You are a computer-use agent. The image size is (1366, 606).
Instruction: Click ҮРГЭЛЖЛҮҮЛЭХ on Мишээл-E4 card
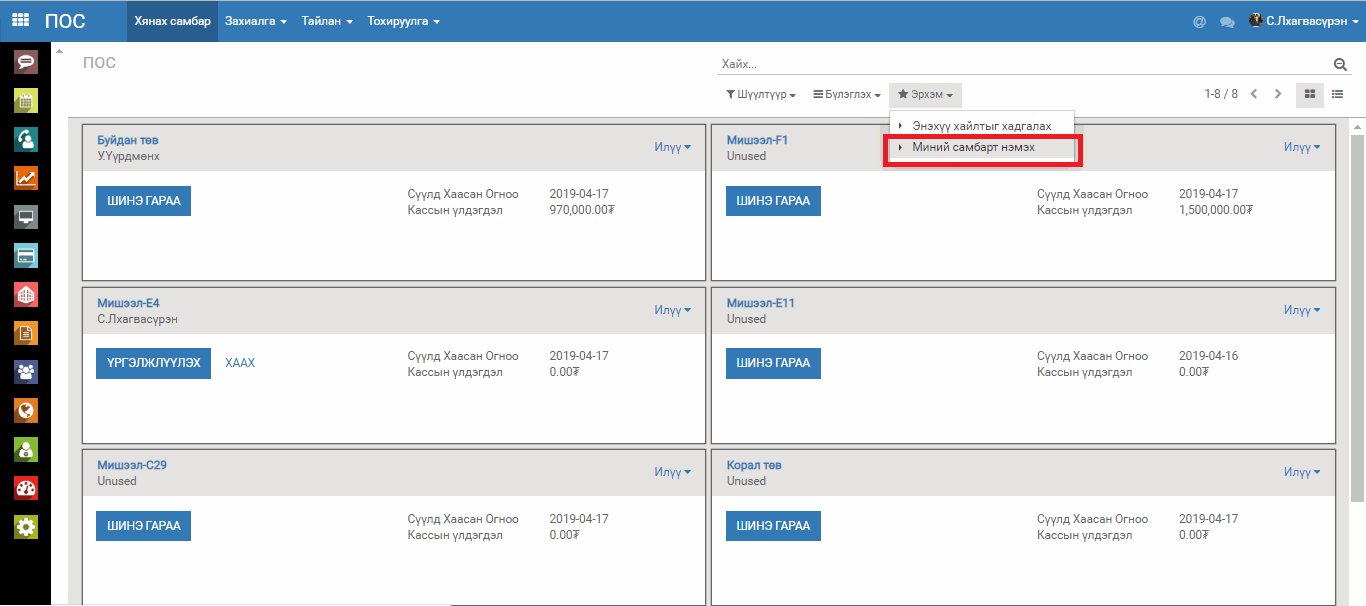tap(153, 363)
